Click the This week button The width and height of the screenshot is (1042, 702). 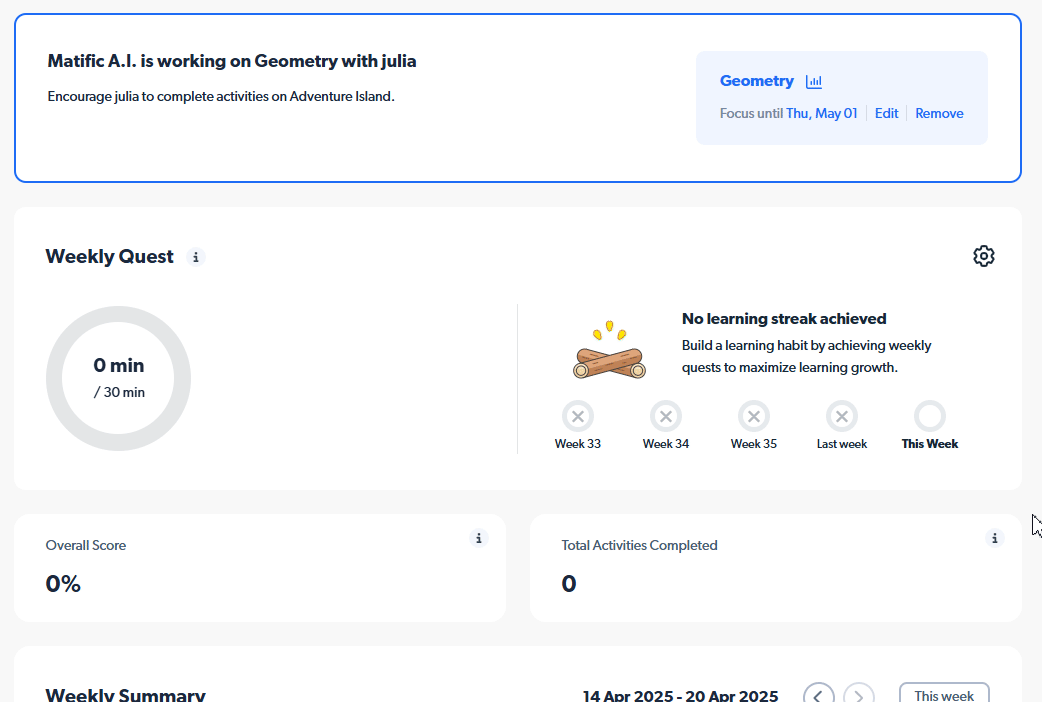(944, 695)
